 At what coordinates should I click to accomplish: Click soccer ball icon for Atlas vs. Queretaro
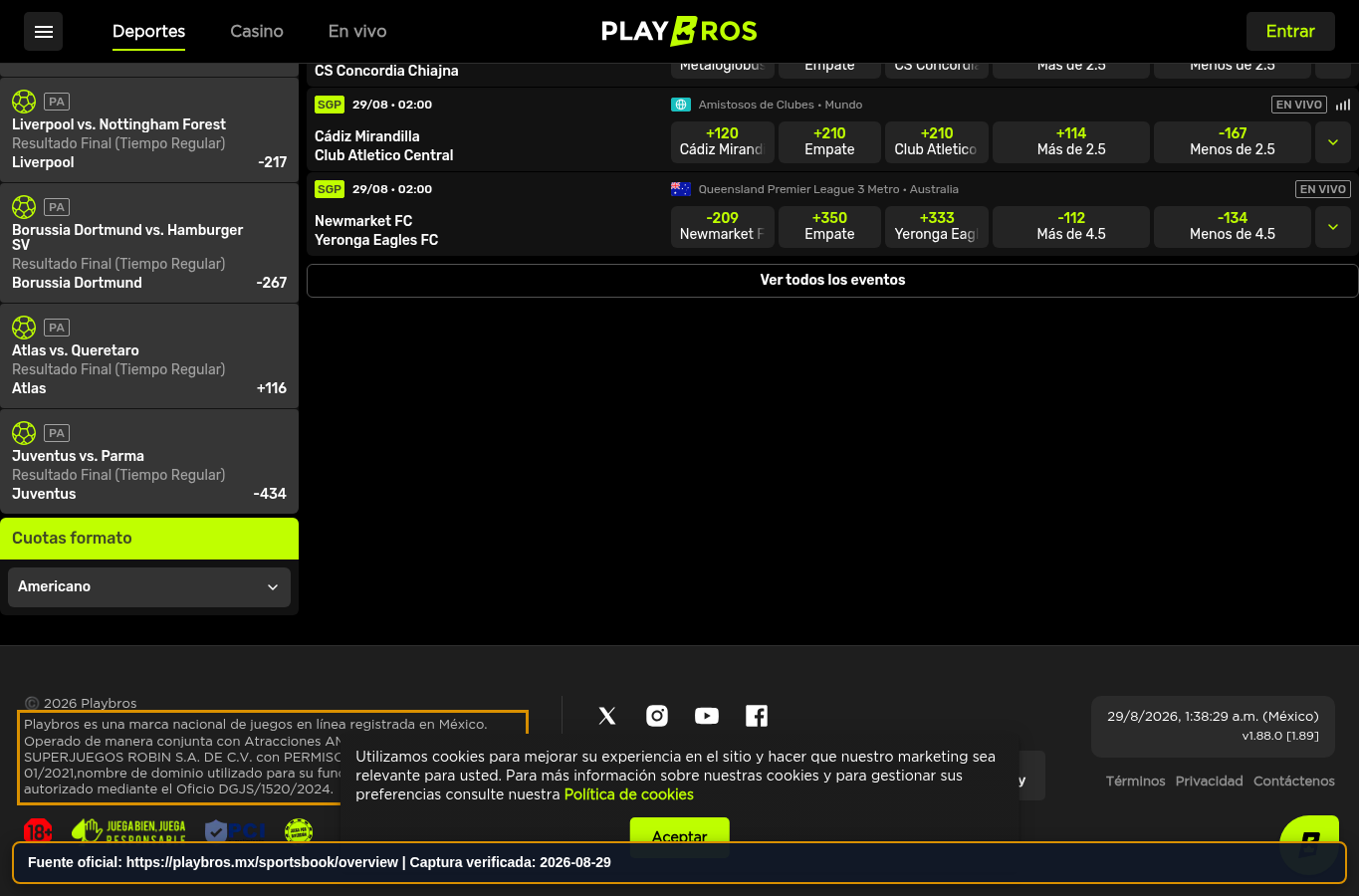tap(24, 328)
